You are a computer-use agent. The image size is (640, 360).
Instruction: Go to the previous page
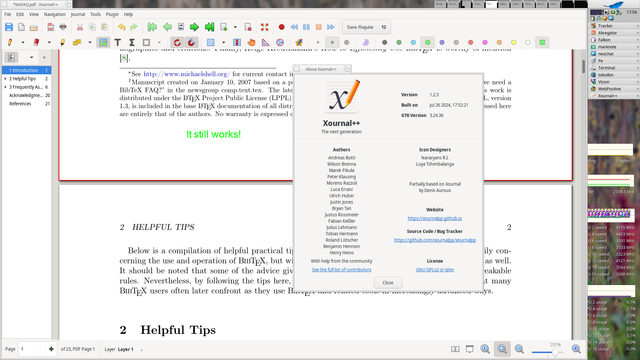(x=167, y=27)
